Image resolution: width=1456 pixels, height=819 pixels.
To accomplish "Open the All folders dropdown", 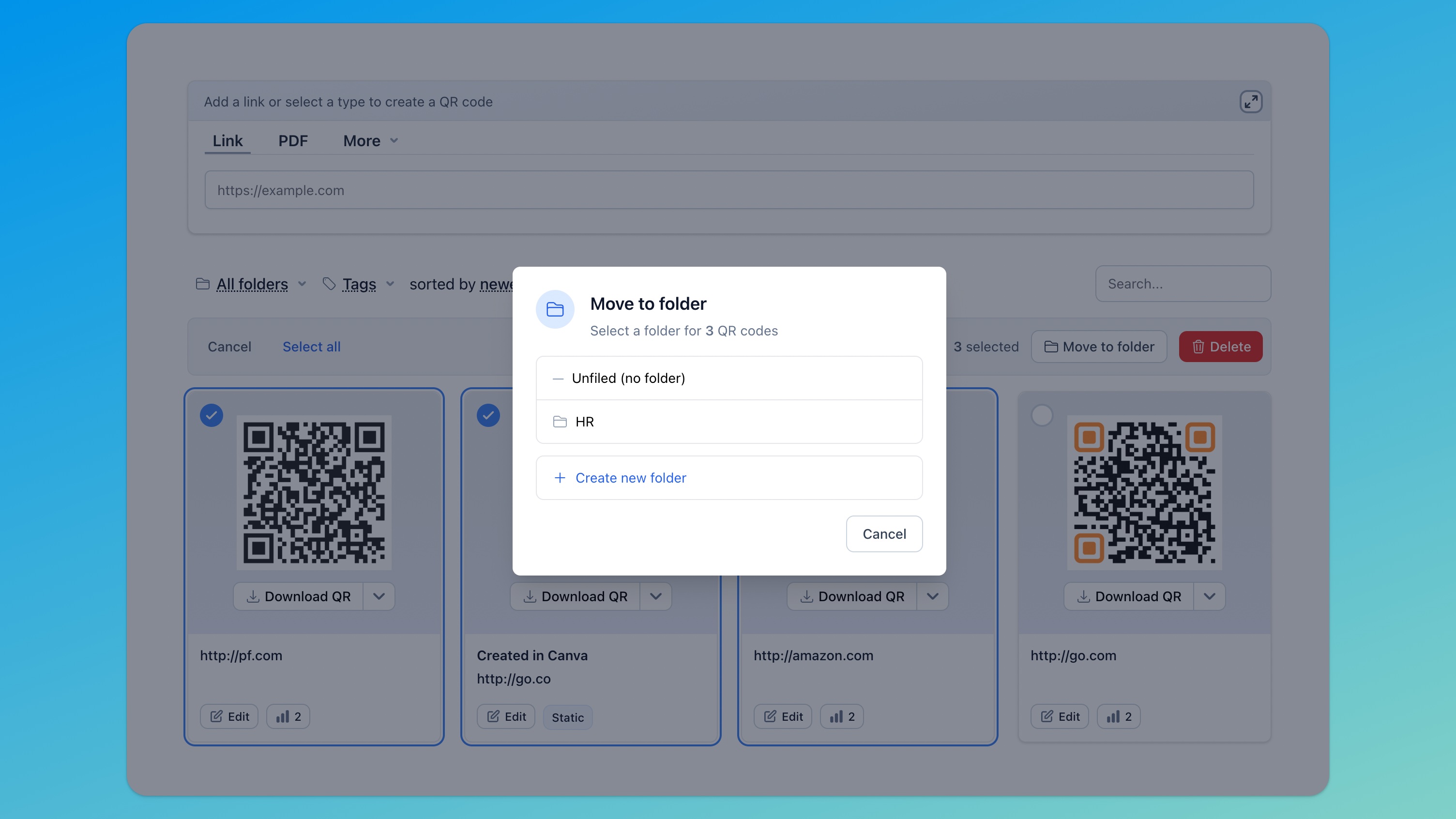I will [252, 284].
